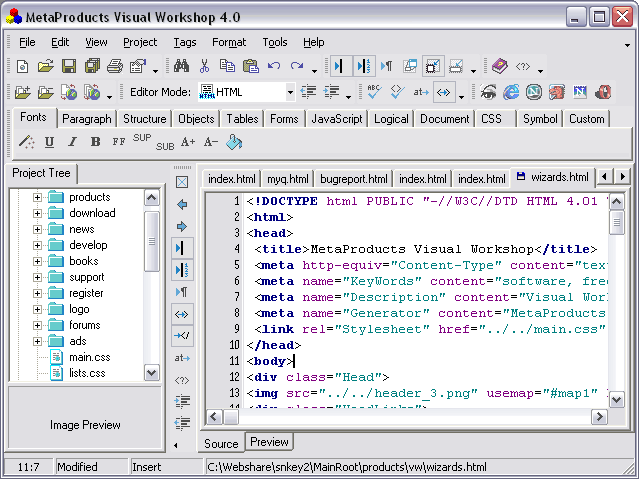The width and height of the screenshot is (639, 479).
Task: Toggle show paragraph marks in top toolbar
Action: pos(386,67)
